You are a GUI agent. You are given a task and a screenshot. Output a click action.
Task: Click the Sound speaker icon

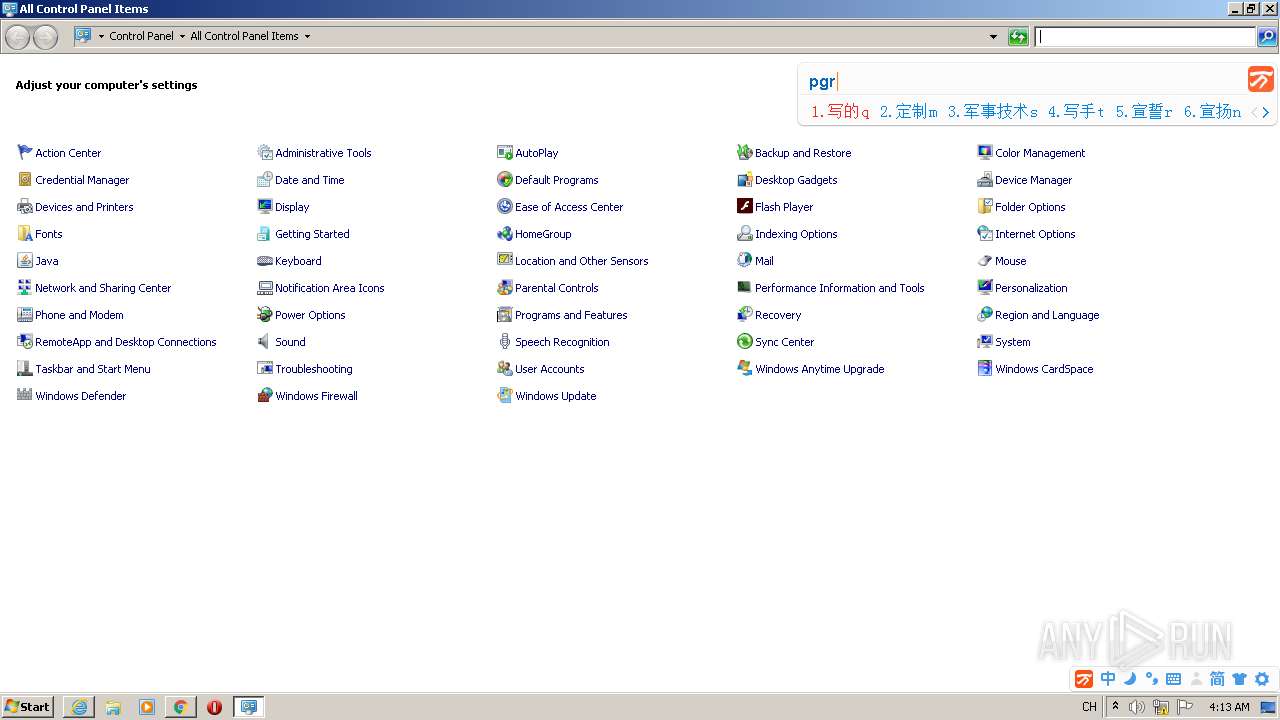(x=265, y=341)
